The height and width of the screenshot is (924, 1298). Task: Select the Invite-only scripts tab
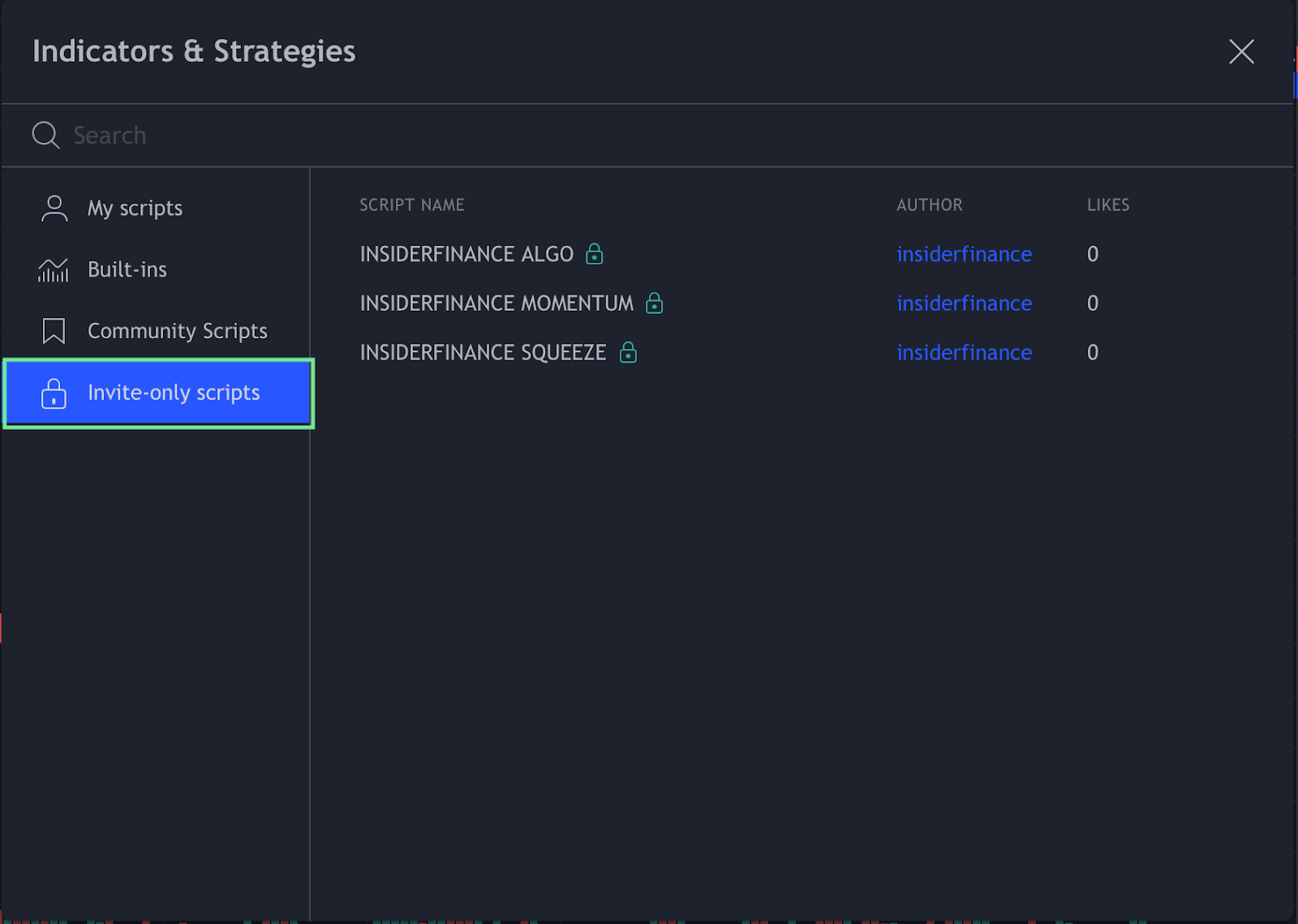coord(158,393)
